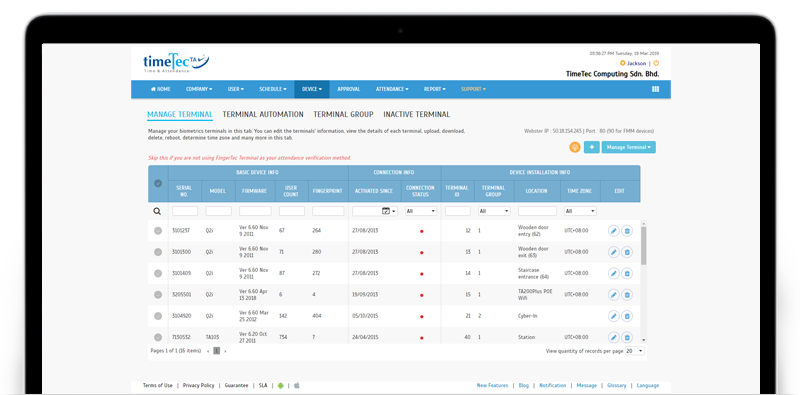This screenshot has width=800, height=395.
Task: Select row checkbox for serial 3101409
Action: [x=158, y=274]
